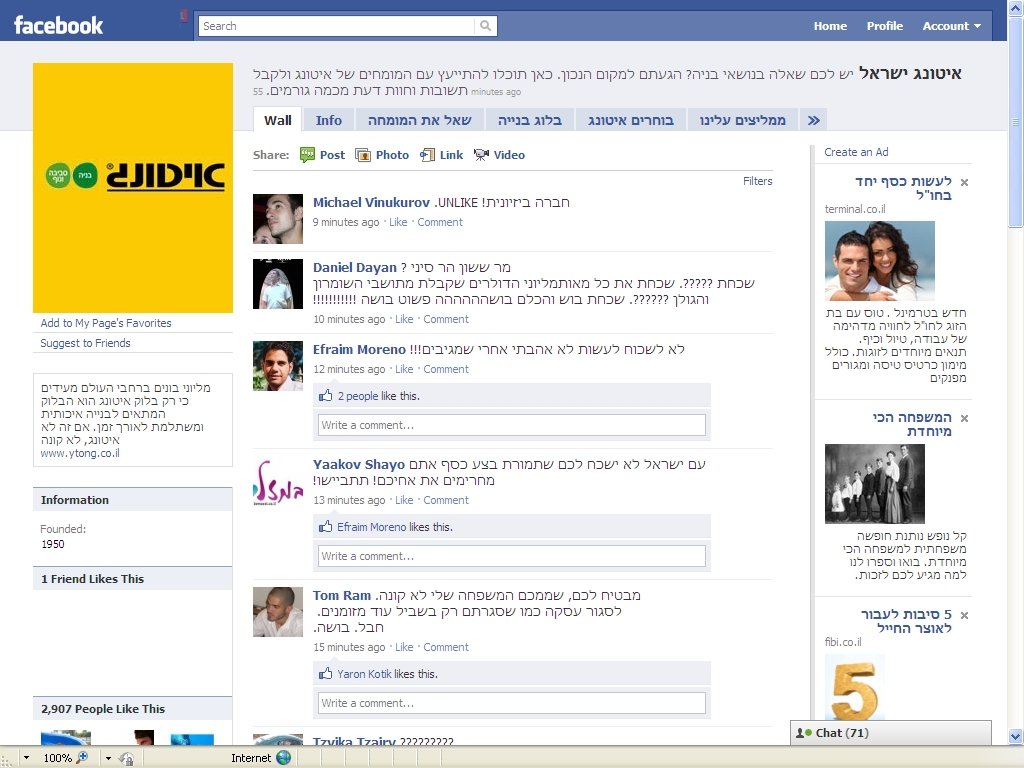Click the search magnifier icon
Image resolution: width=1024 pixels, height=768 pixels.
pos(485,26)
